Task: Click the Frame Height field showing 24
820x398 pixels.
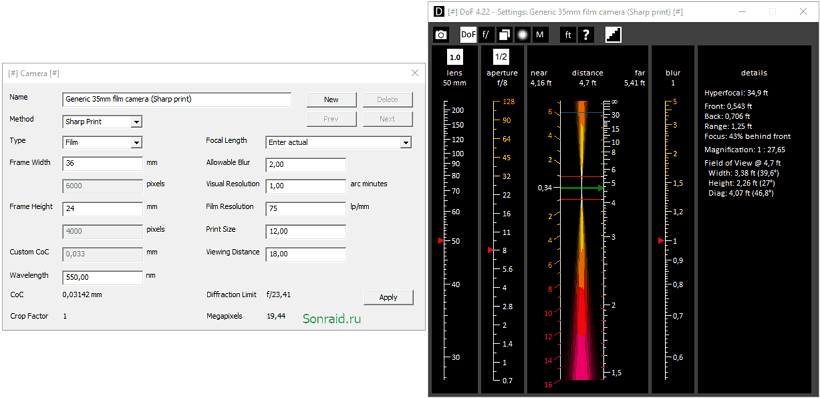Action: coord(102,209)
